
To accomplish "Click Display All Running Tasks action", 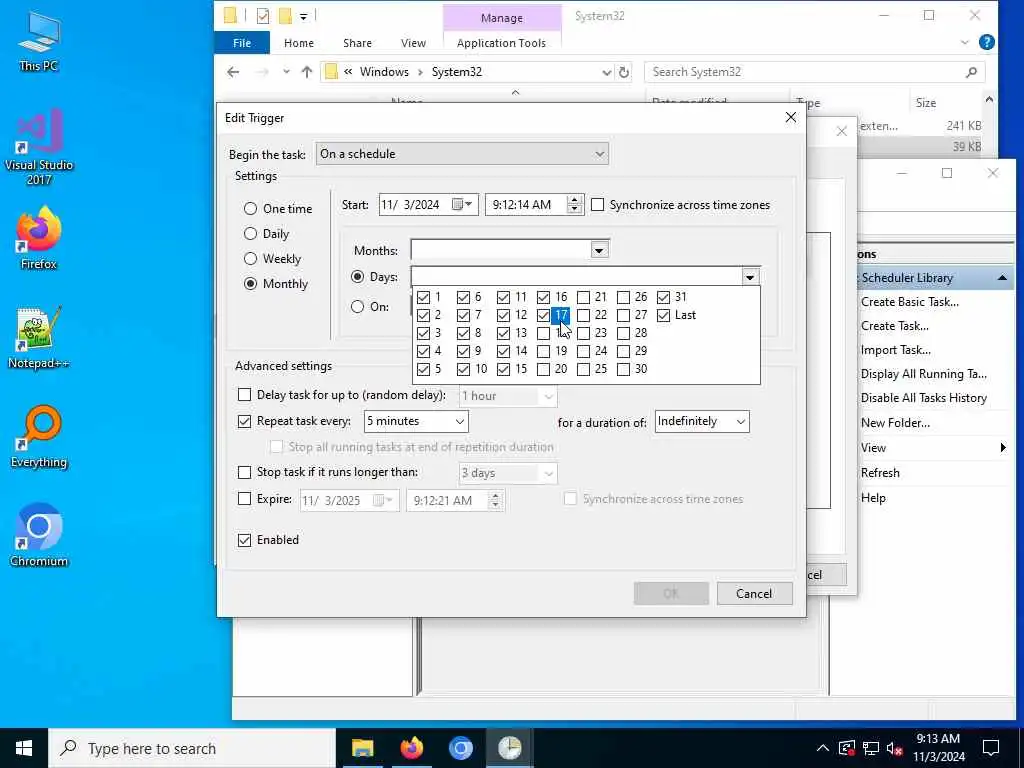I will (923, 374).
